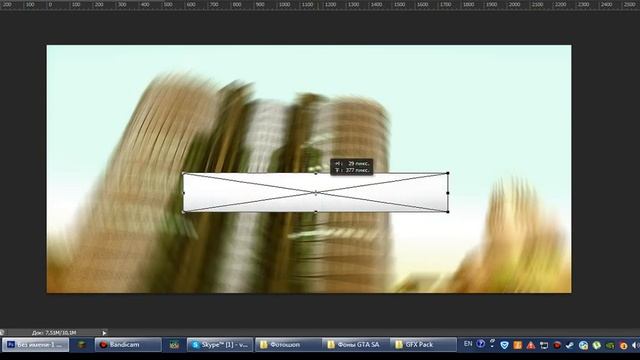The image size is (640, 360).
Task: Click the right-middle transform handle
Action: (x=448, y=193)
